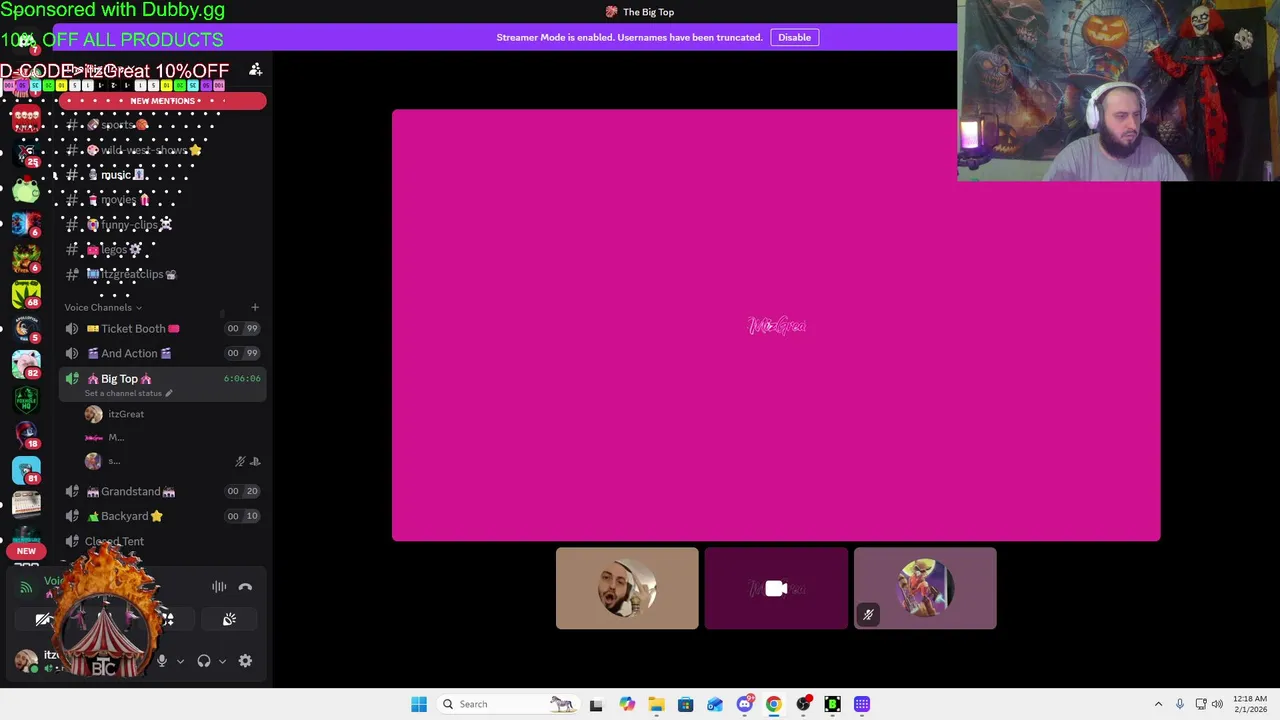Image resolution: width=1280 pixels, height=720 pixels.
Task: Open File Explorer from taskbar
Action: (656, 704)
